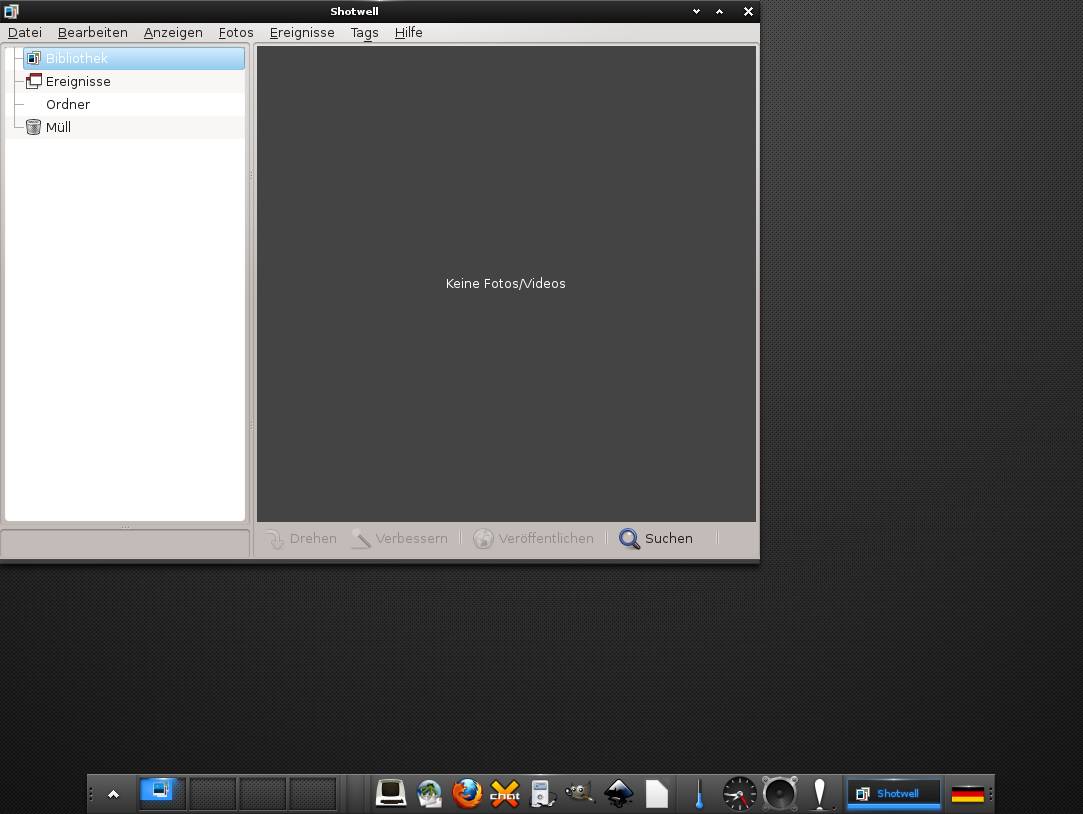Open the Hilfe menu
The height and width of the screenshot is (814, 1083).
pyautogui.click(x=408, y=33)
